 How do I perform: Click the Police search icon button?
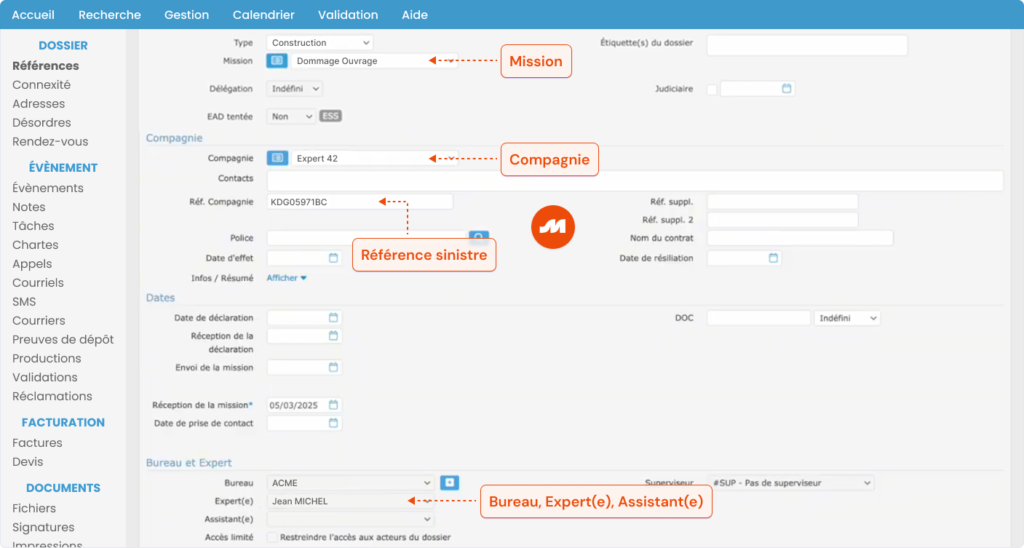pos(479,236)
